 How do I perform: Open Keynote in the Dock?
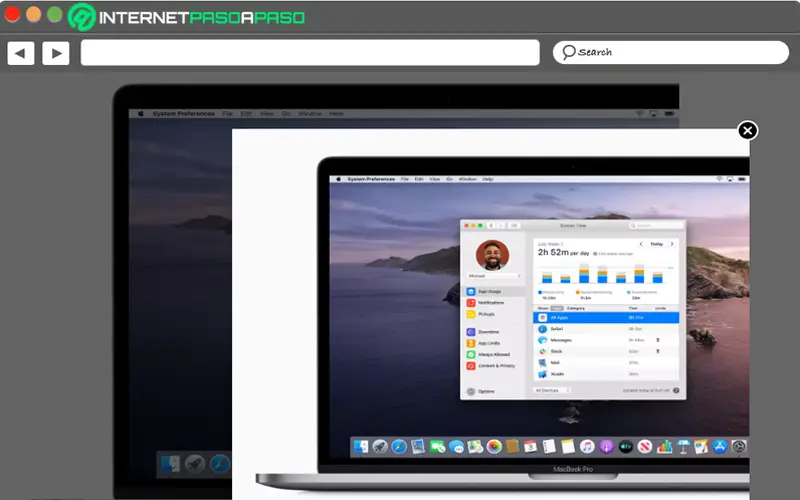683,447
